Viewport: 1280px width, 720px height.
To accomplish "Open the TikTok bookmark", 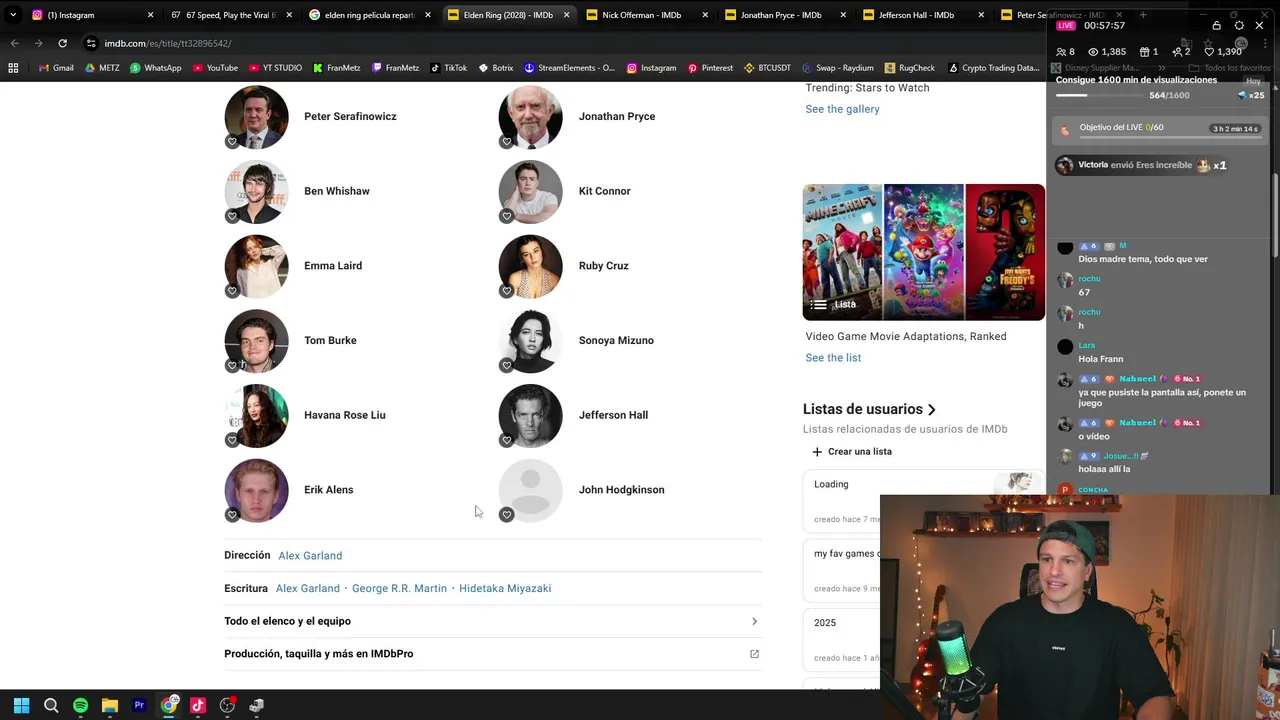I will click(449, 68).
